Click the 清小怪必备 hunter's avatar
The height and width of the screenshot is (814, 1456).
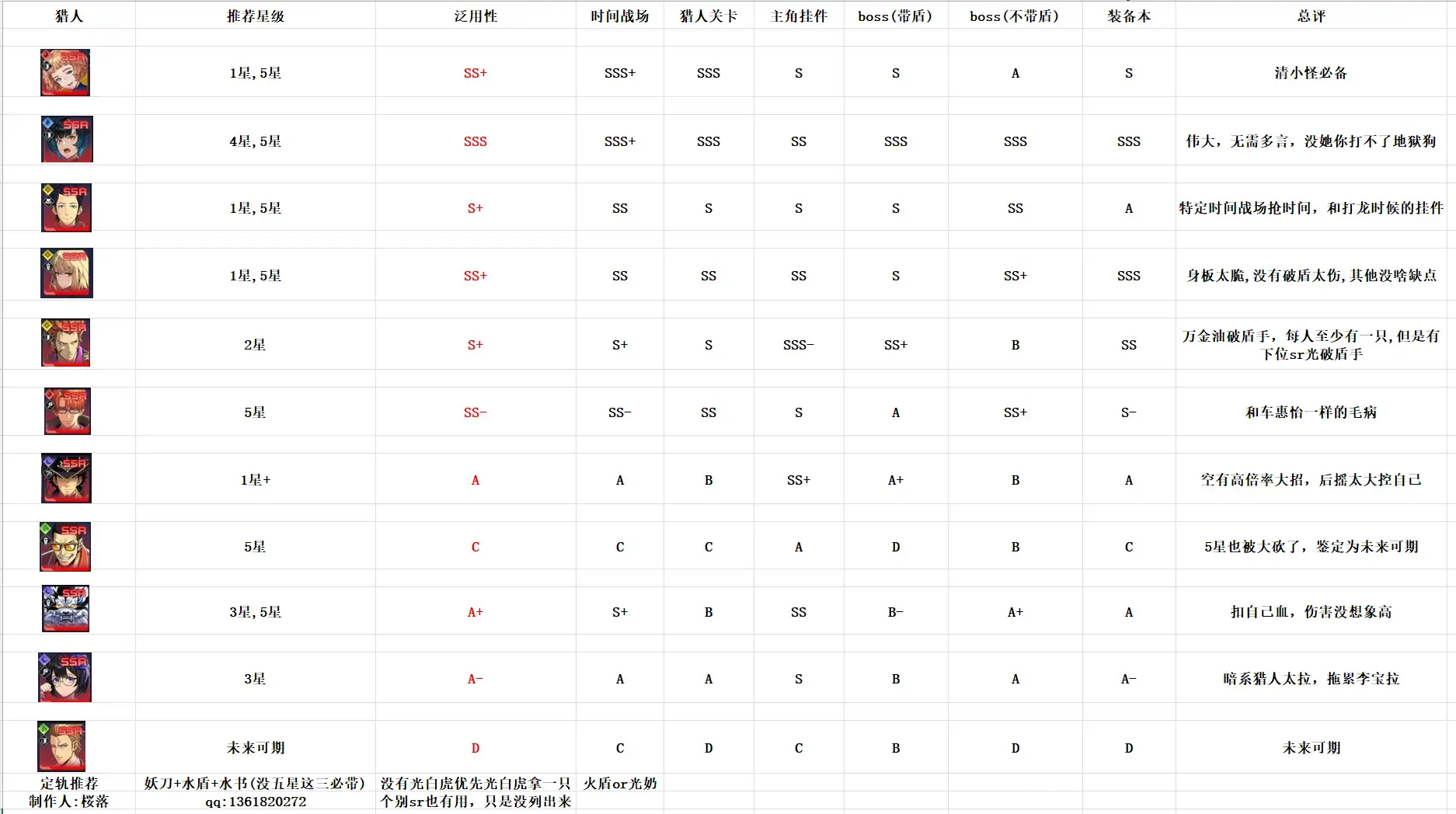[65, 72]
